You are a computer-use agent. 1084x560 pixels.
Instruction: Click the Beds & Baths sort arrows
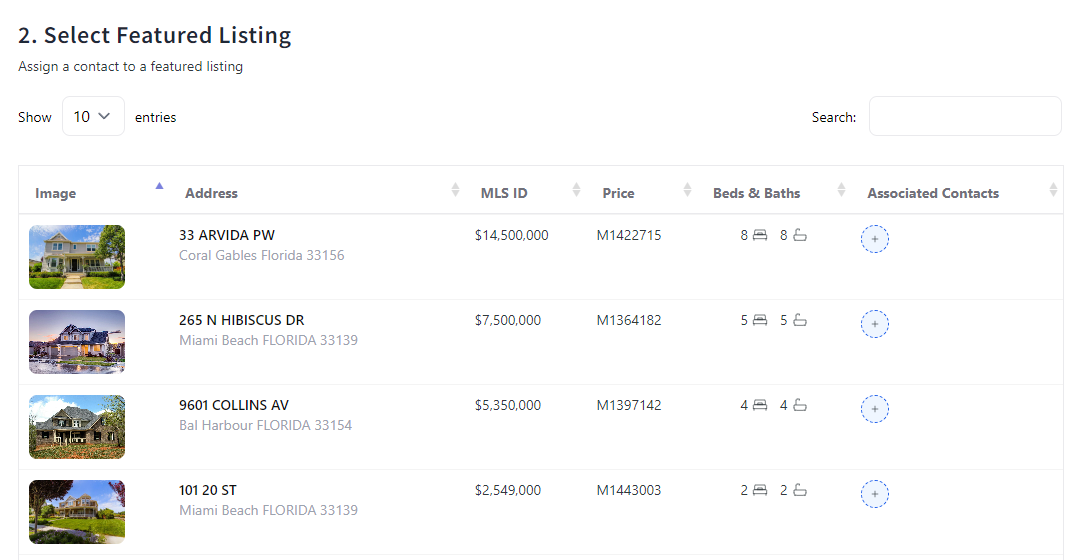pos(841,190)
